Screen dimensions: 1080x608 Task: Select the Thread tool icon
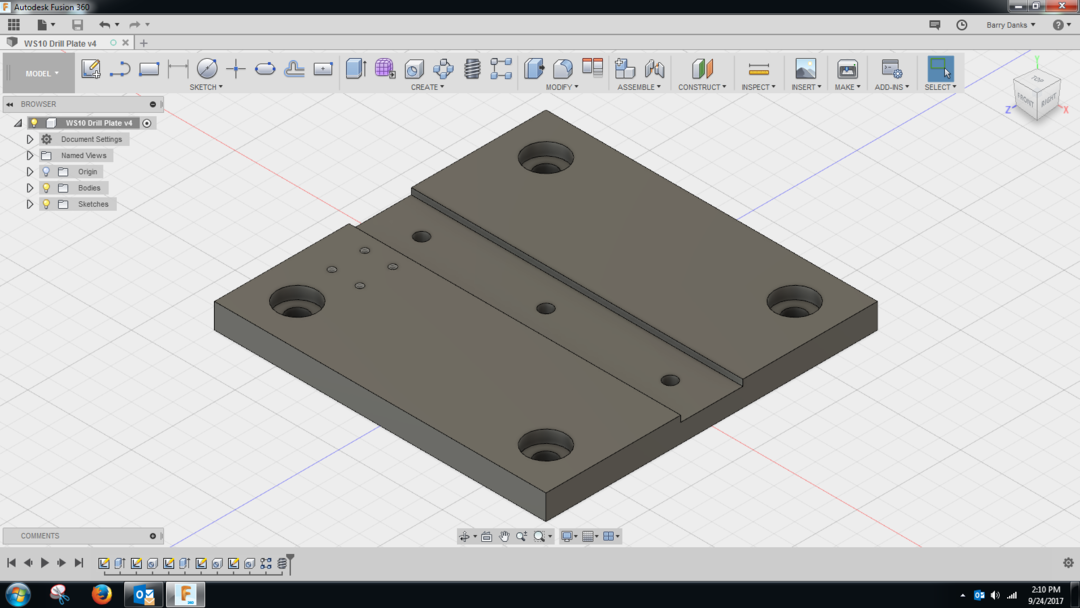pyautogui.click(x=472, y=68)
